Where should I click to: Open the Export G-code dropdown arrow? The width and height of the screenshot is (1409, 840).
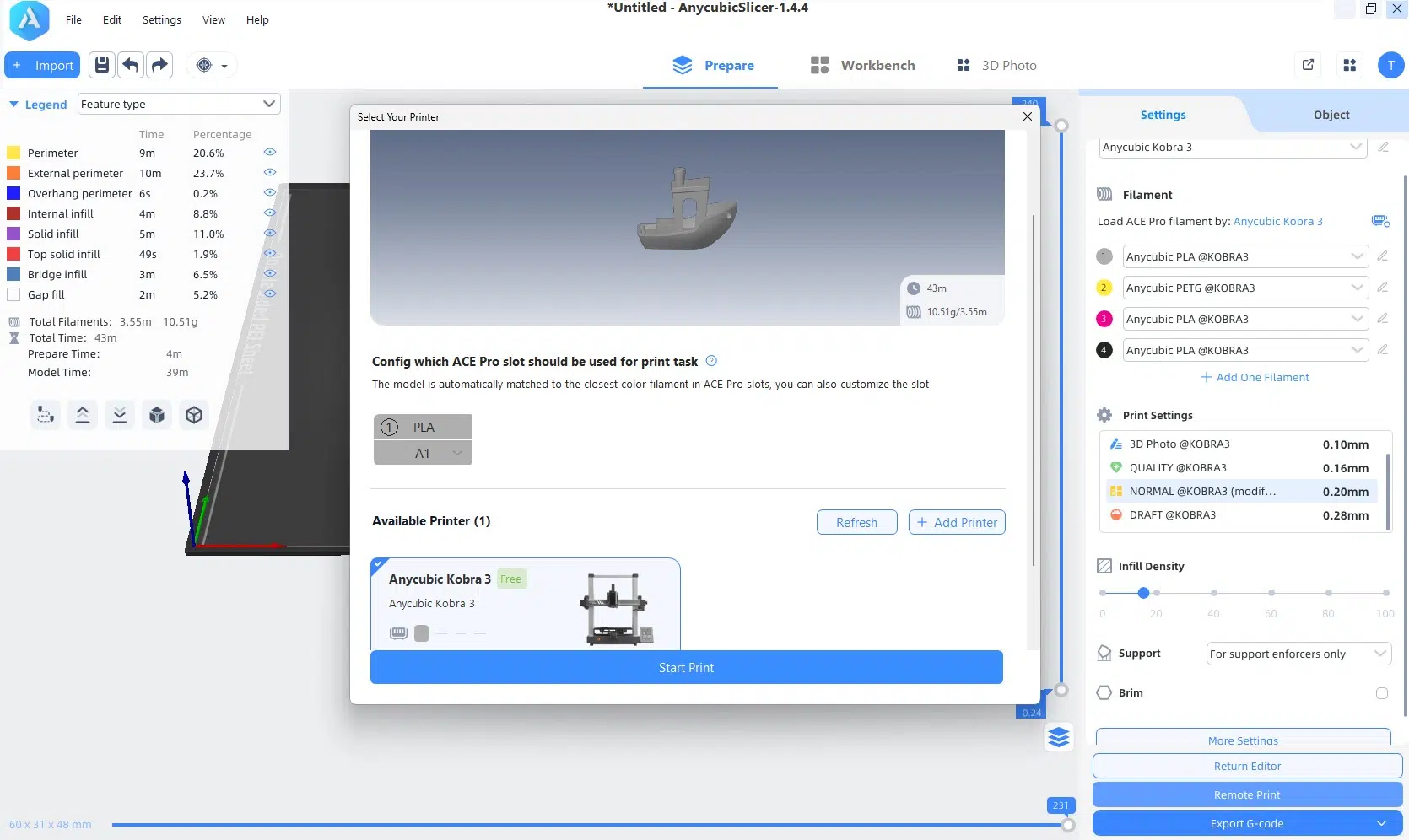click(x=1382, y=823)
